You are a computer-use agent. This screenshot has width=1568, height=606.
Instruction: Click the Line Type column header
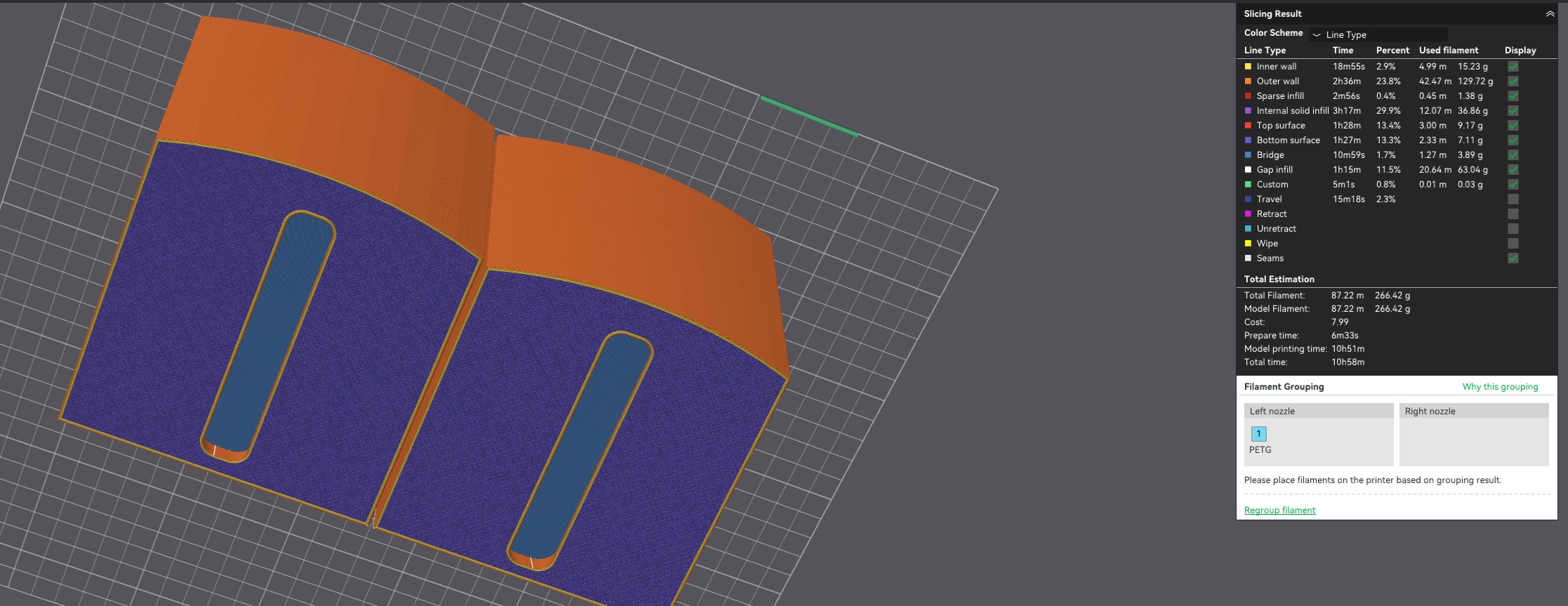point(1265,51)
